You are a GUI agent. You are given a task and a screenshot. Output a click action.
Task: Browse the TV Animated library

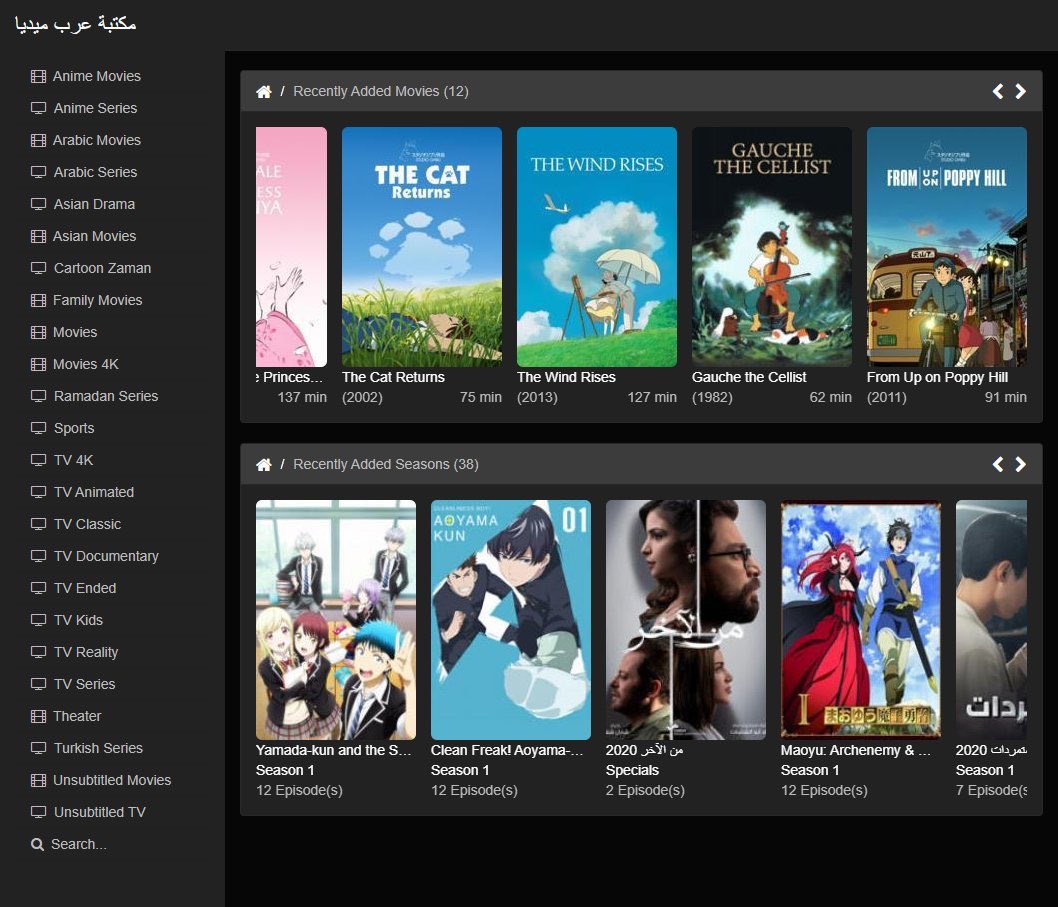(x=94, y=492)
